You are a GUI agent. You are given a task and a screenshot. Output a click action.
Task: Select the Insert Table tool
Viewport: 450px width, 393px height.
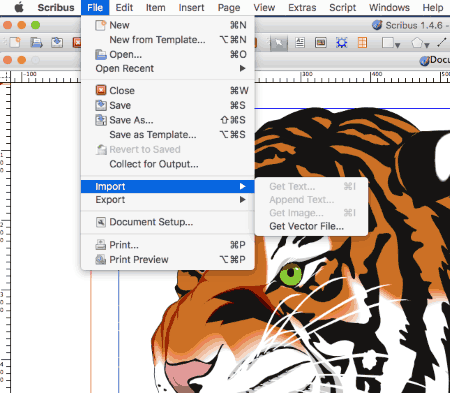[x=362, y=43]
